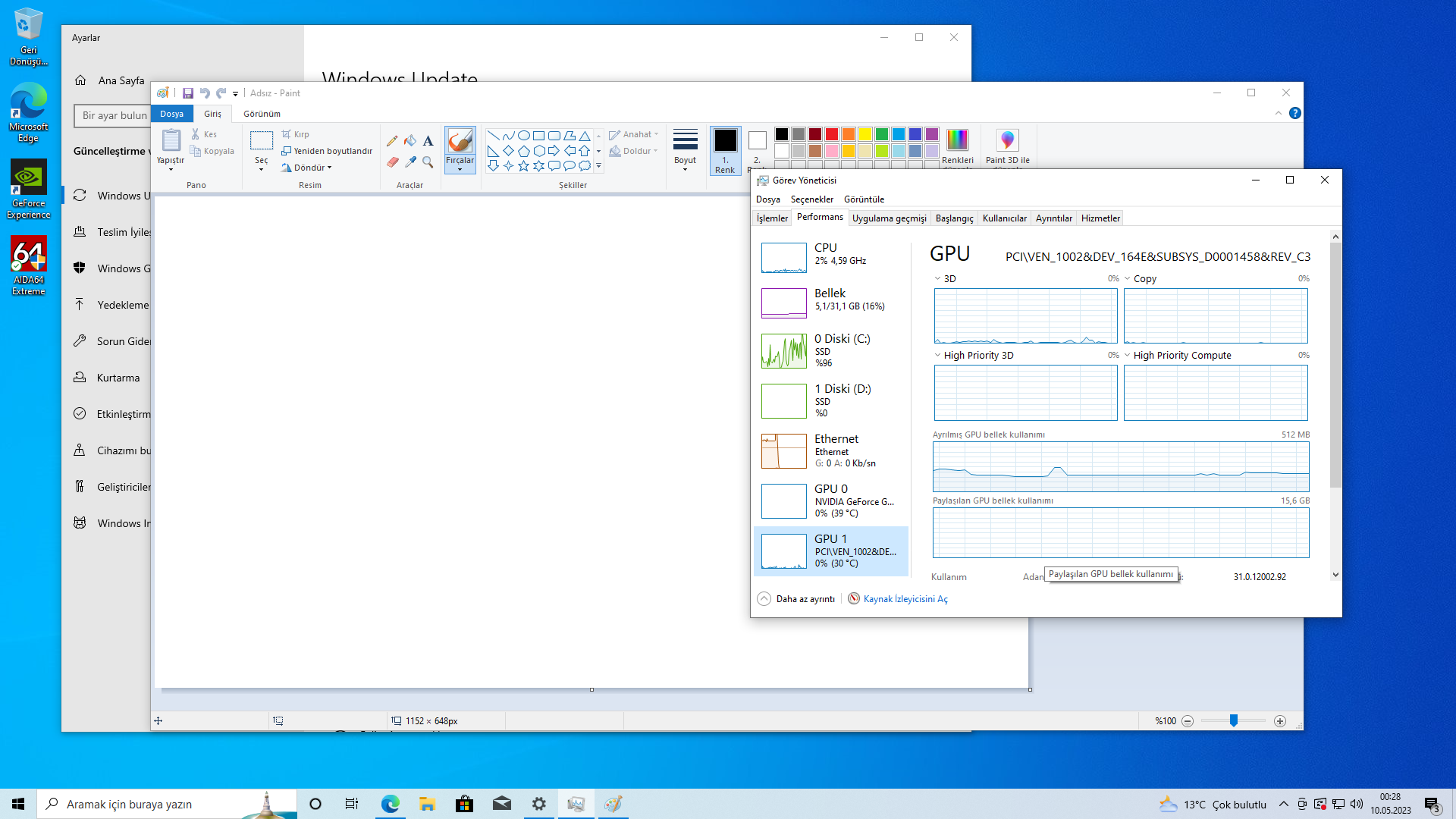Screen dimensions: 1456x819
Task: Open the Seçenekler menu in Görev Yöneticisi
Action: (811, 199)
